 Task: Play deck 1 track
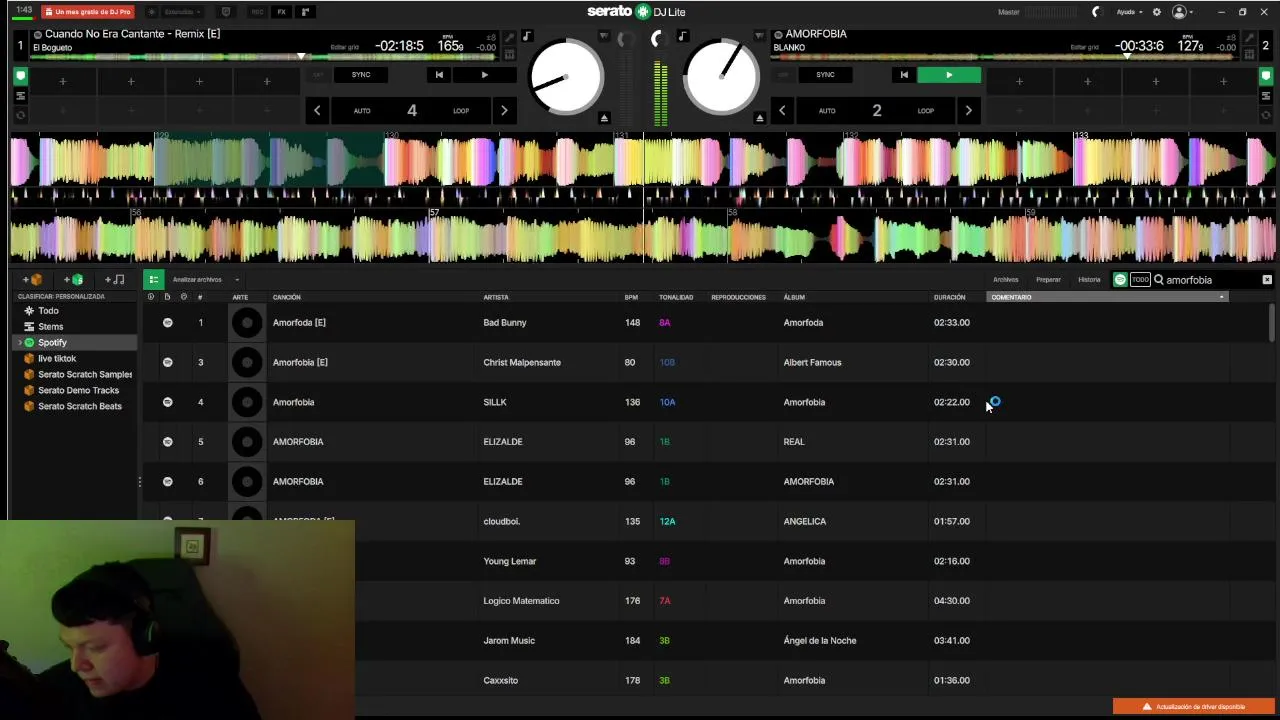click(484, 75)
